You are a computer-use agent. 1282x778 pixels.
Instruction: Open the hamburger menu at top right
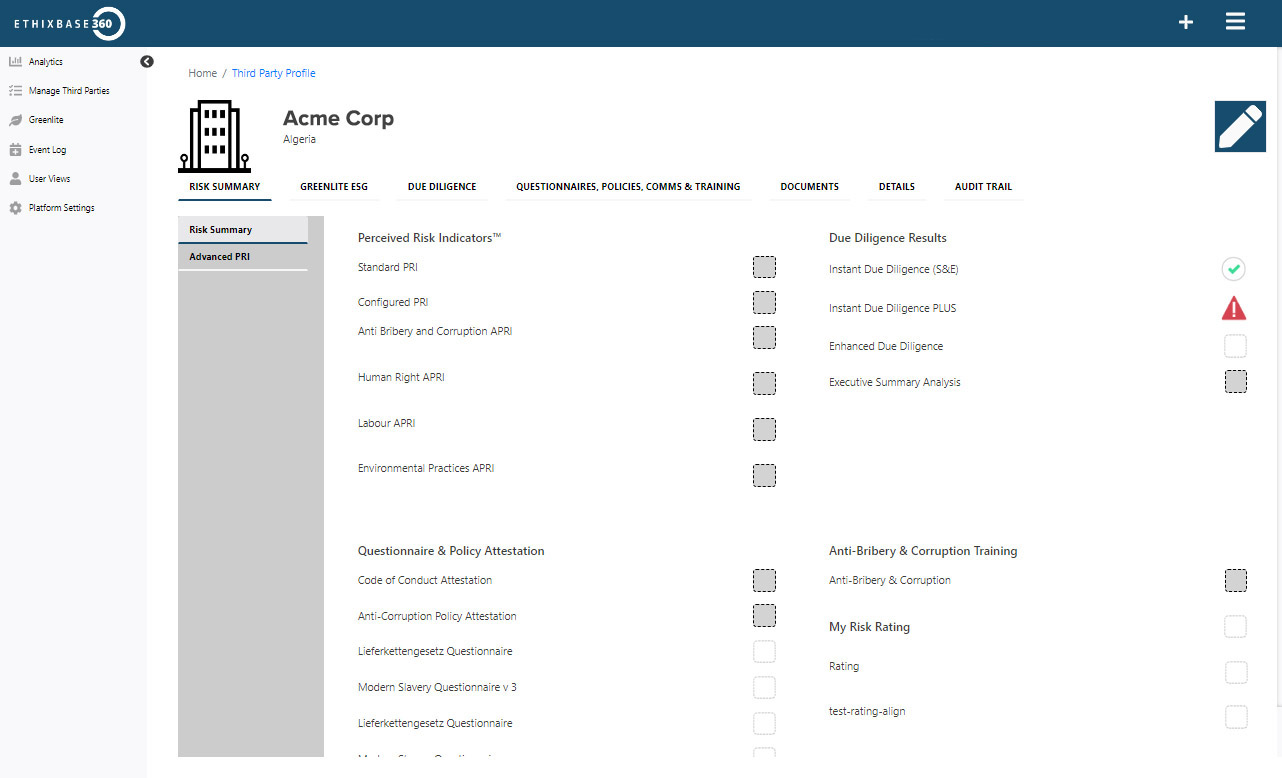pos(1235,20)
